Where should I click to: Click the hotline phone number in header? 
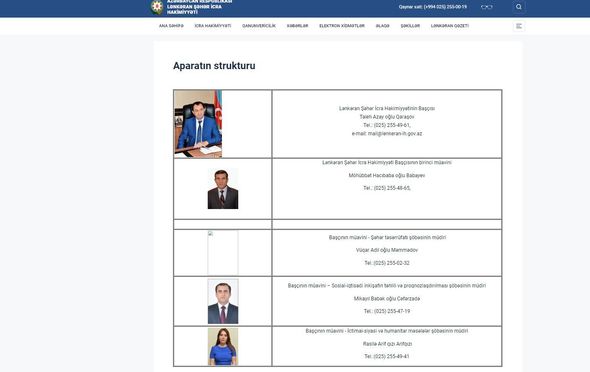pyautogui.click(x=445, y=7)
